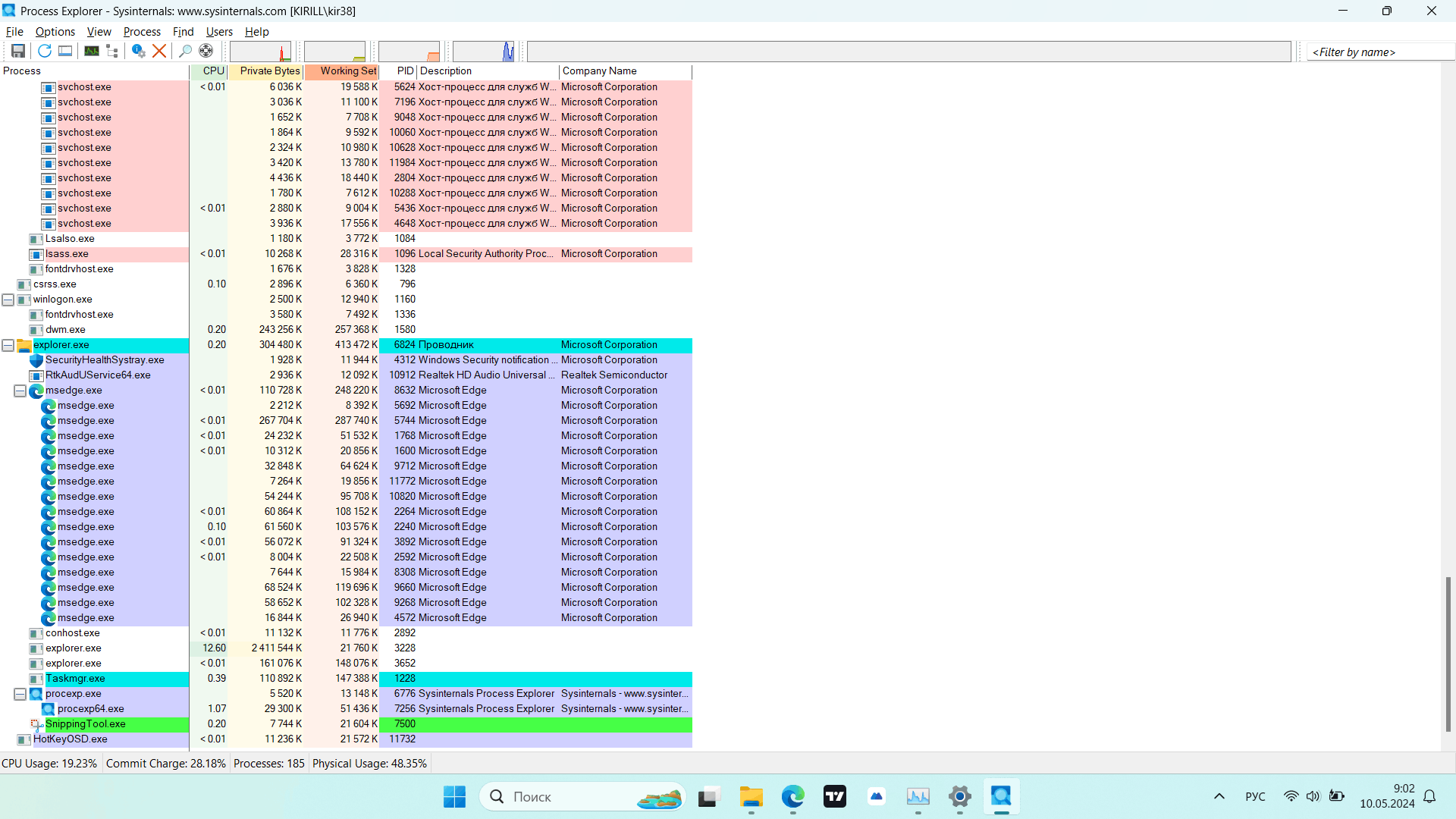Screen dimensions: 1456x819
Task: Open the Users menu
Action: (219, 32)
